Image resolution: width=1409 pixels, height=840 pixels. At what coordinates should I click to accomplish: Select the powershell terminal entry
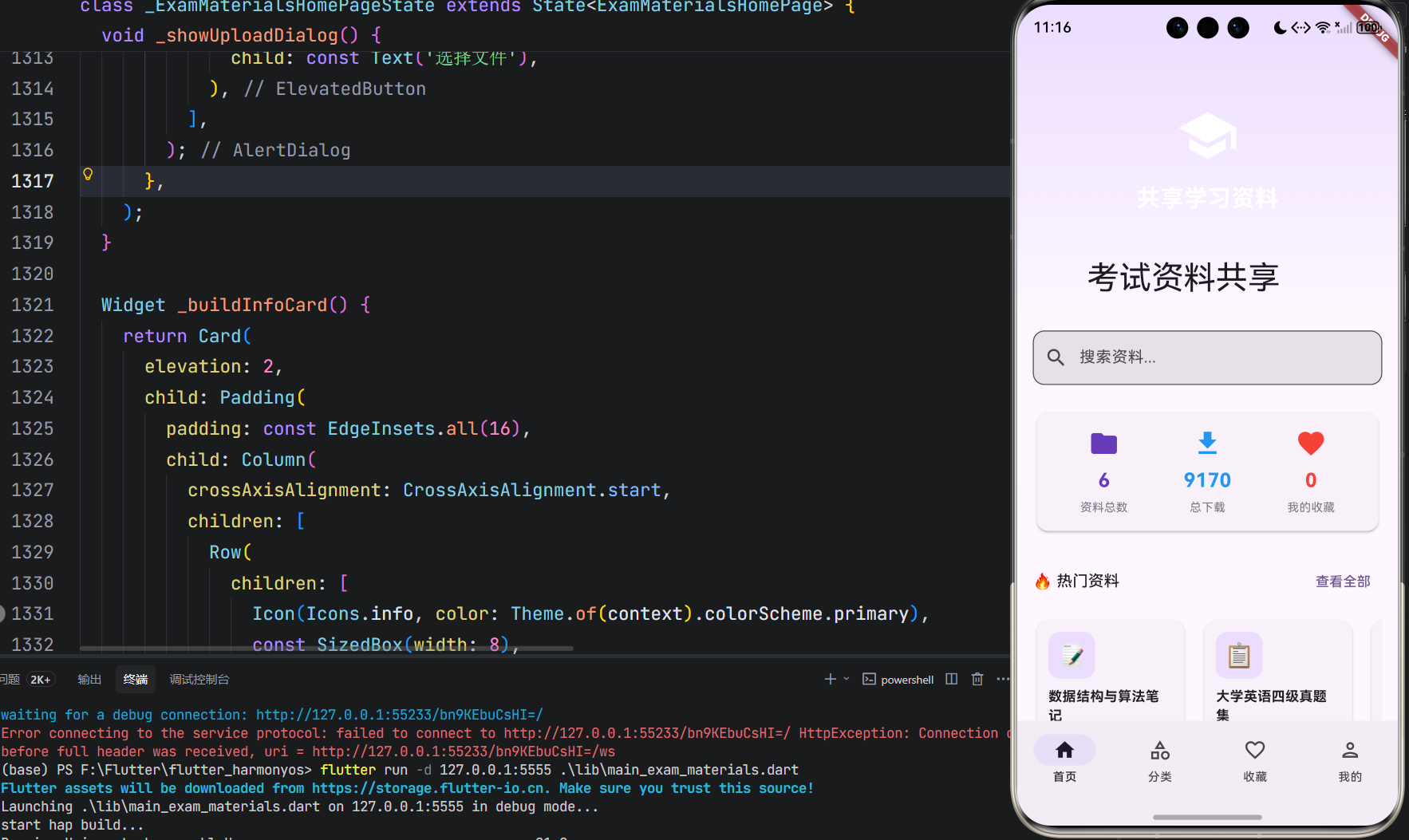(898, 680)
